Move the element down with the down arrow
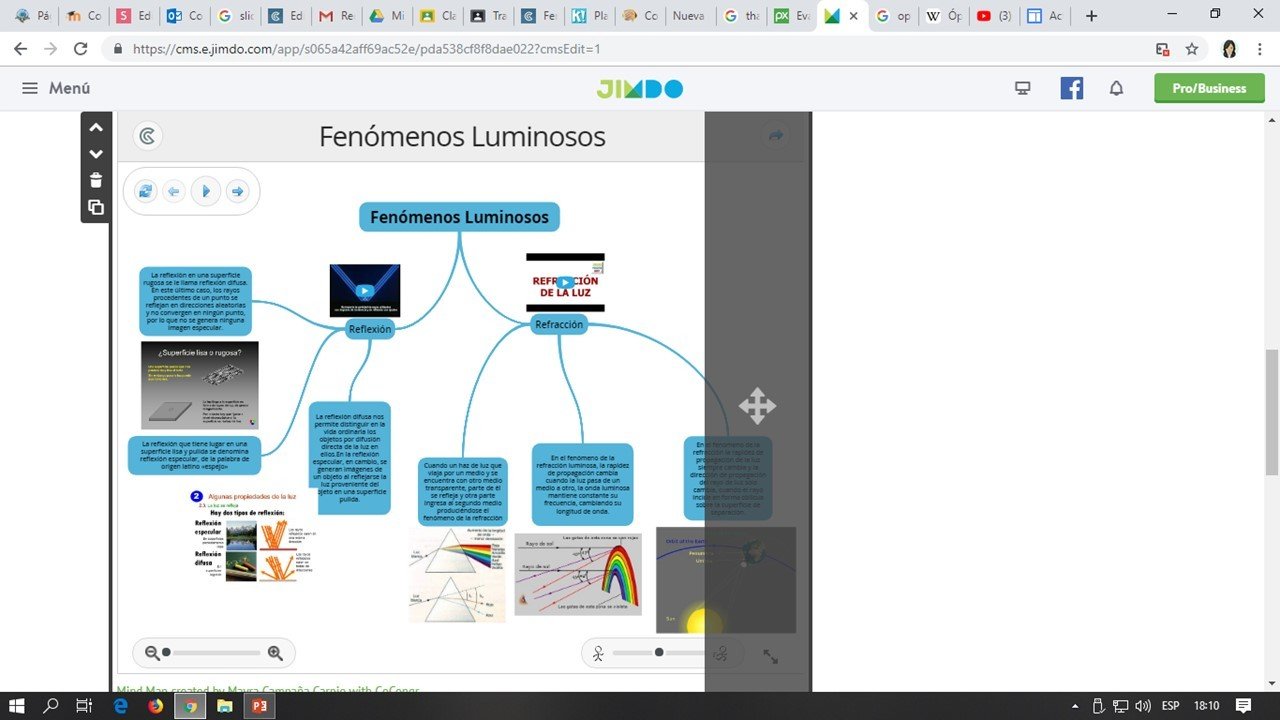 point(96,154)
